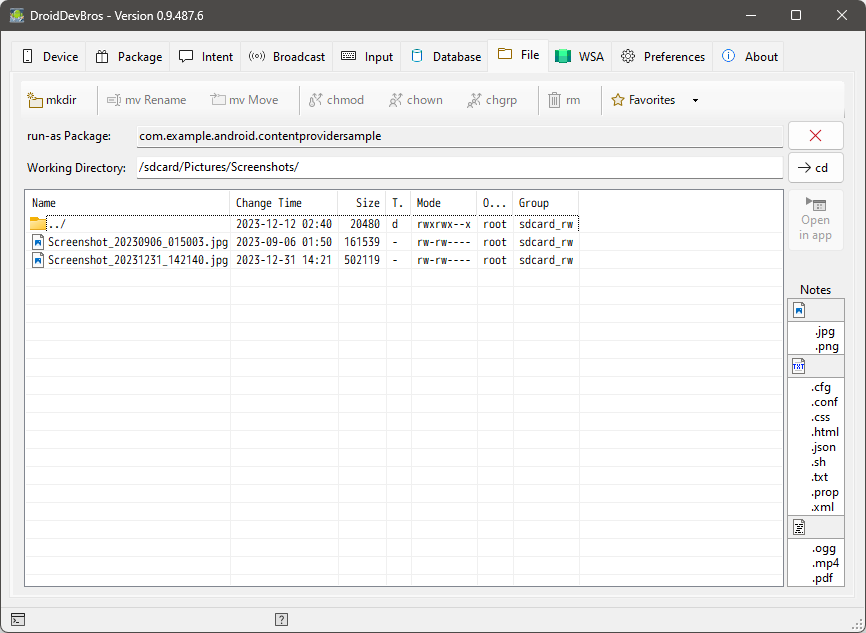Select Screenshot_20231231_142140.jpg image file icon
Screen dimensions: 866x633
coord(38,260)
